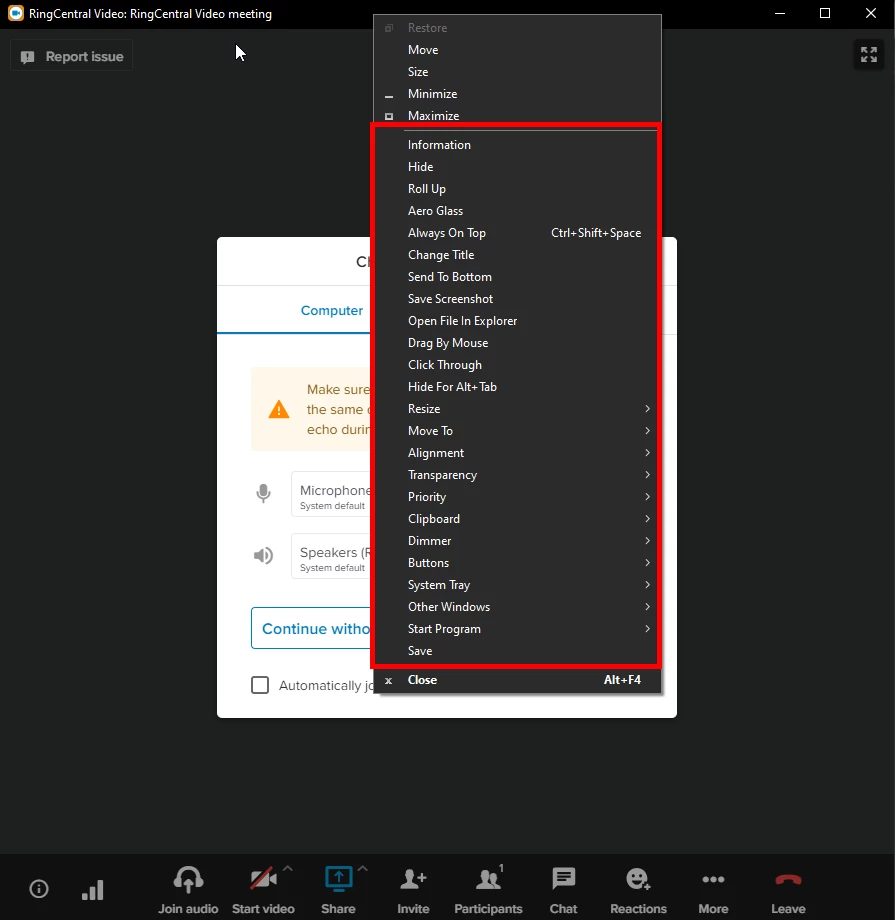
Task: Expand the System Tray submenu
Action: (518, 584)
